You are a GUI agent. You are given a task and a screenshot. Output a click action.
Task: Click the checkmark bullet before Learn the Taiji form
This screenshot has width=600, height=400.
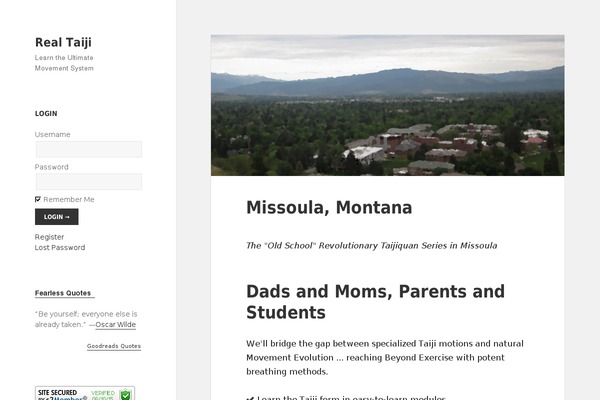pyautogui.click(x=250, y=398)
